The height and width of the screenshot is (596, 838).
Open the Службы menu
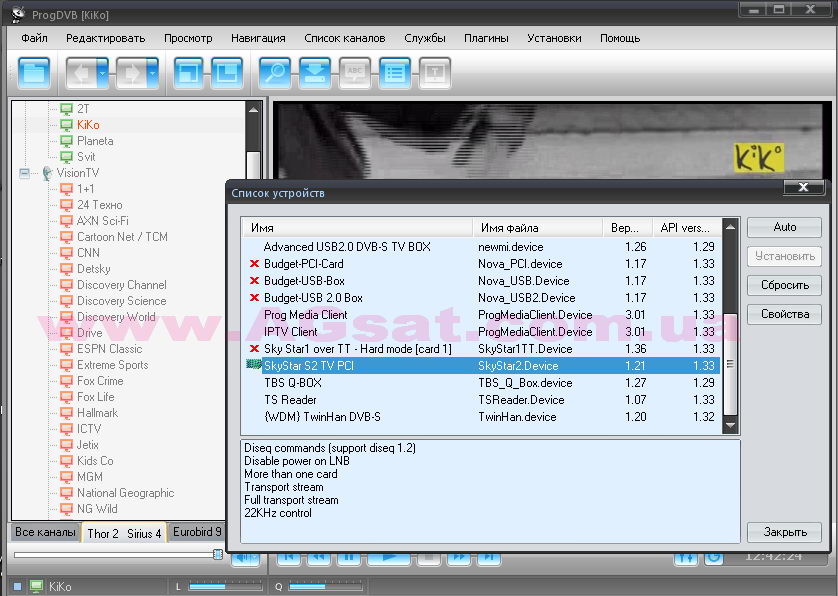(425, 38)
